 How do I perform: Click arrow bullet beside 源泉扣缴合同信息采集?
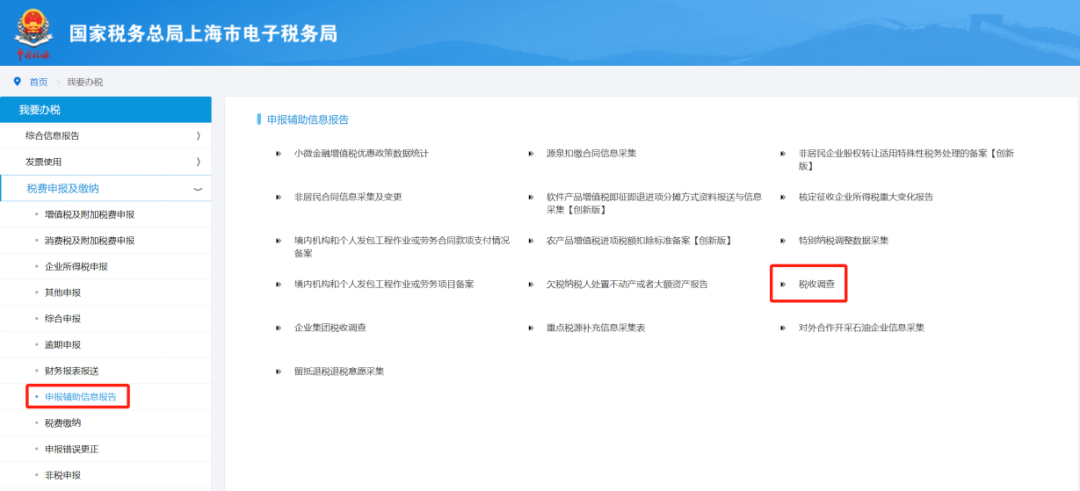click(530, 153)
